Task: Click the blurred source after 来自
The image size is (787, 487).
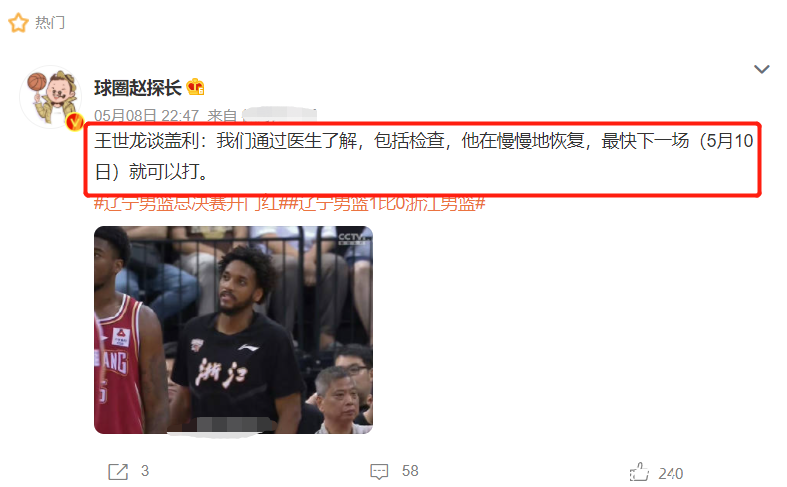Action: coord(279,115)
